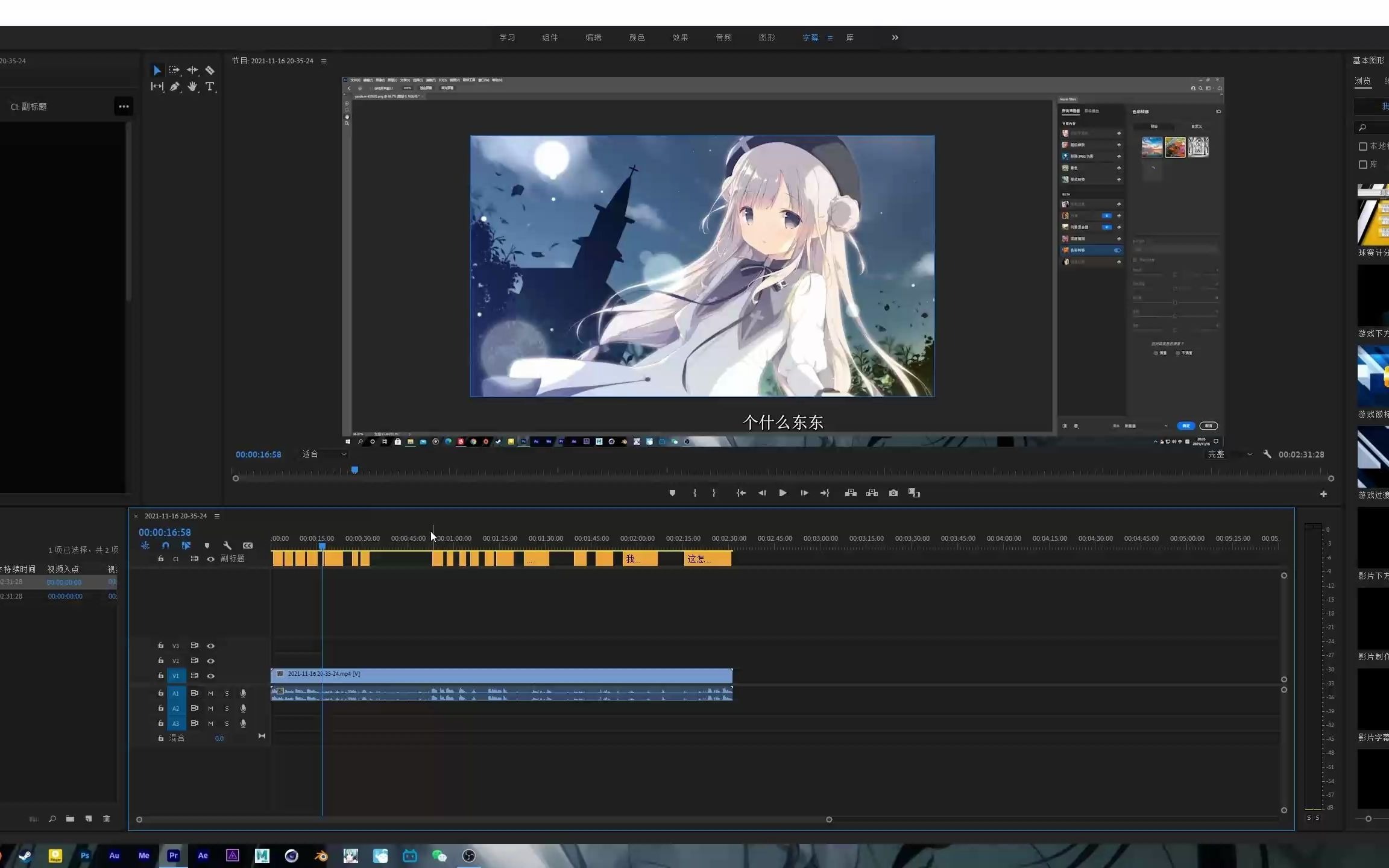This screenshot has height=868, width=1389.
Task: Select the Type tool
Action: click(x=210, y=87)
